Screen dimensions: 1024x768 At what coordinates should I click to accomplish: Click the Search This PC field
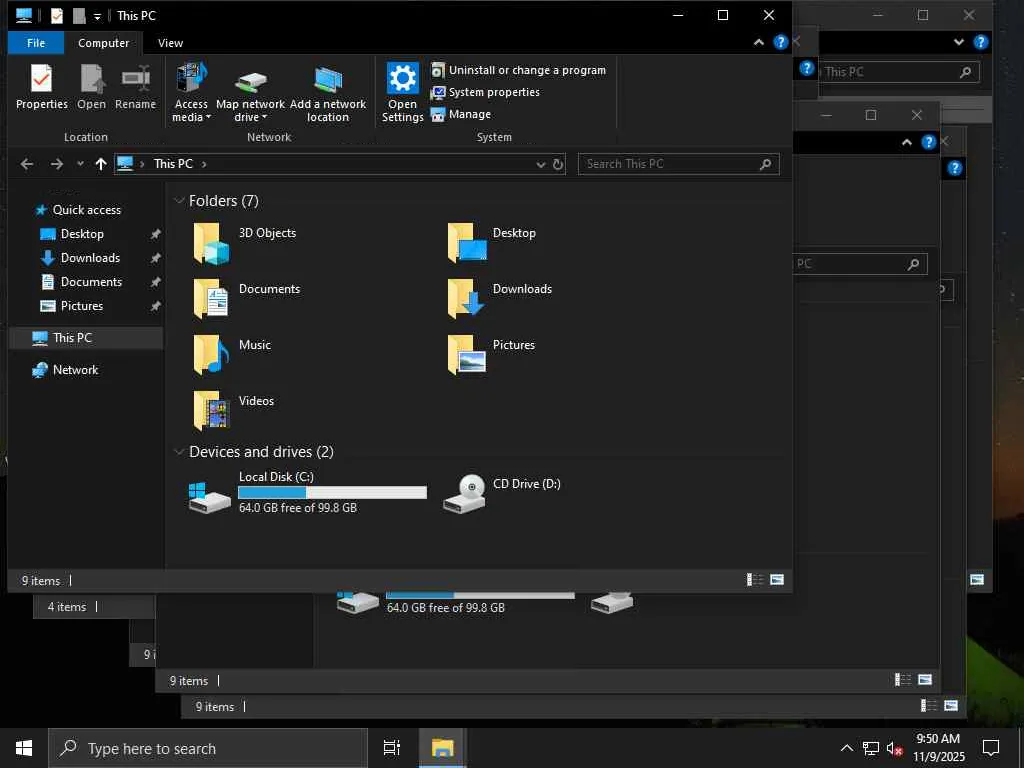[678, 164]
